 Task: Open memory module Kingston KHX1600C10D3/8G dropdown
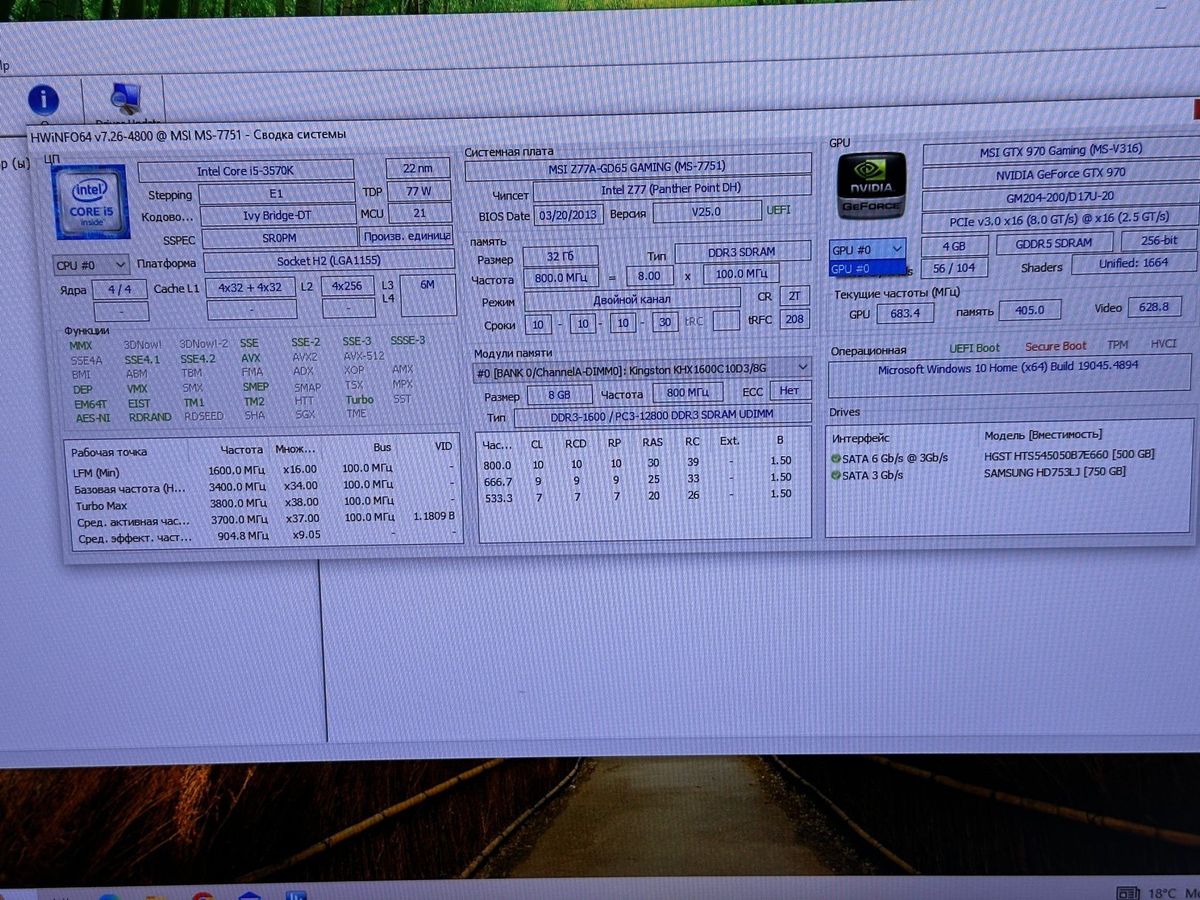click(641, 370)
